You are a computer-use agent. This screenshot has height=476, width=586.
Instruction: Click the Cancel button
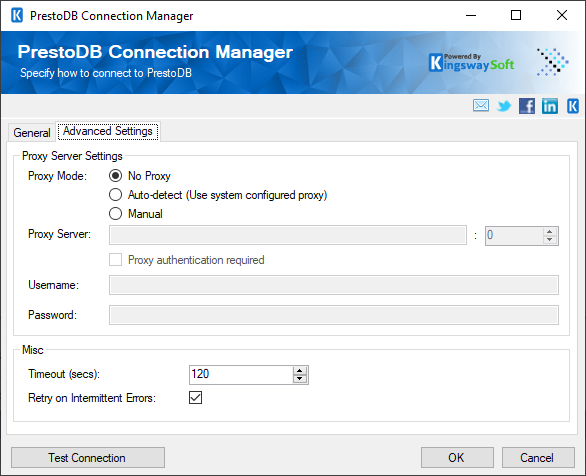pos(538,458)
